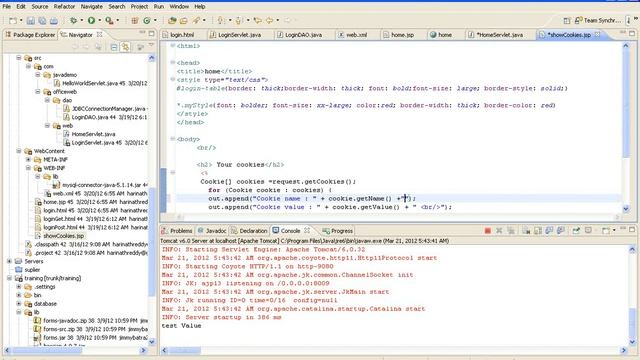Viewport: 640px width, 360px height.
Task: Close the showCookies.jsp editor tab
Action: [598, 35]
